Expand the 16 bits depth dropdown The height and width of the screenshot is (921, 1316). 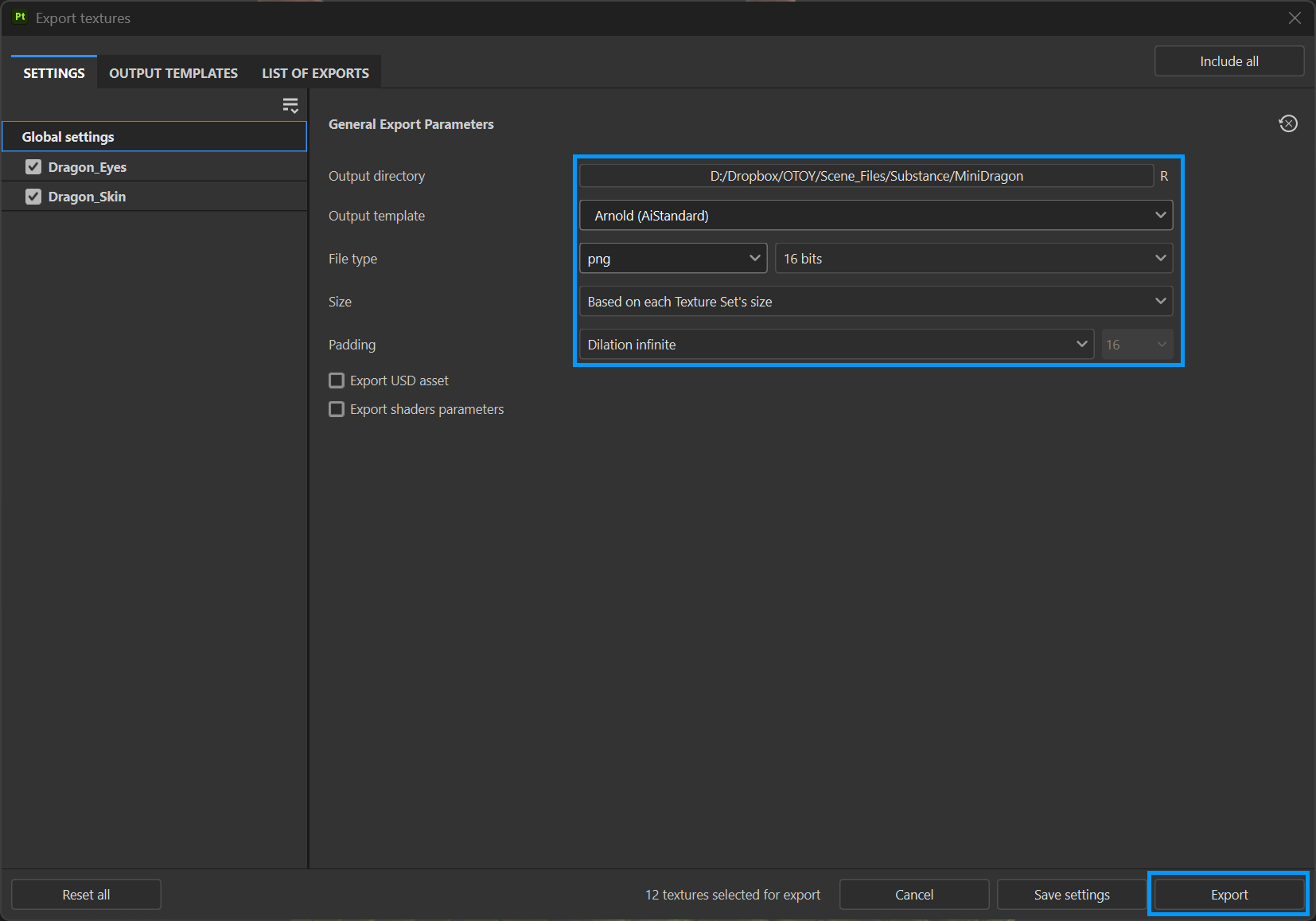[x=973, y=259]
